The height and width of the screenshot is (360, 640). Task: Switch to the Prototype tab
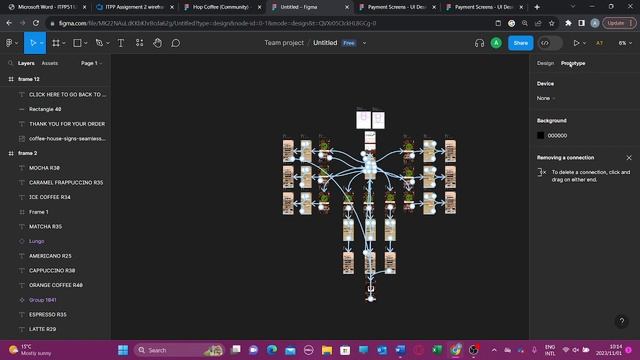(x=573, y=63)
